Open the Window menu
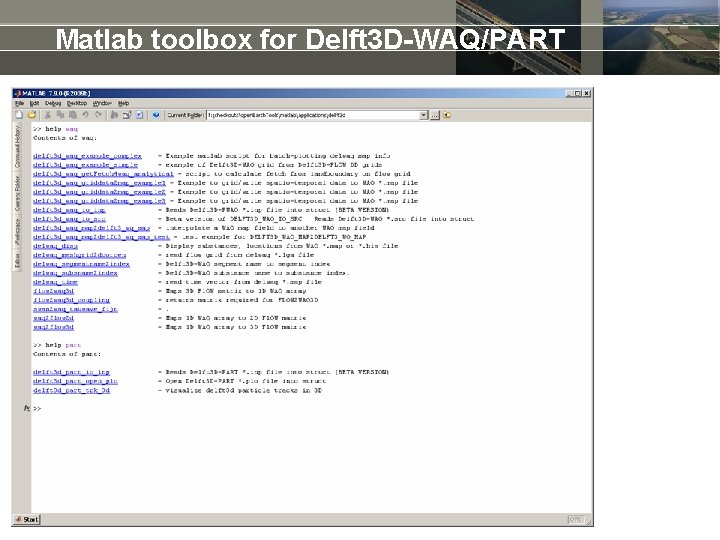 pos(102,103)
